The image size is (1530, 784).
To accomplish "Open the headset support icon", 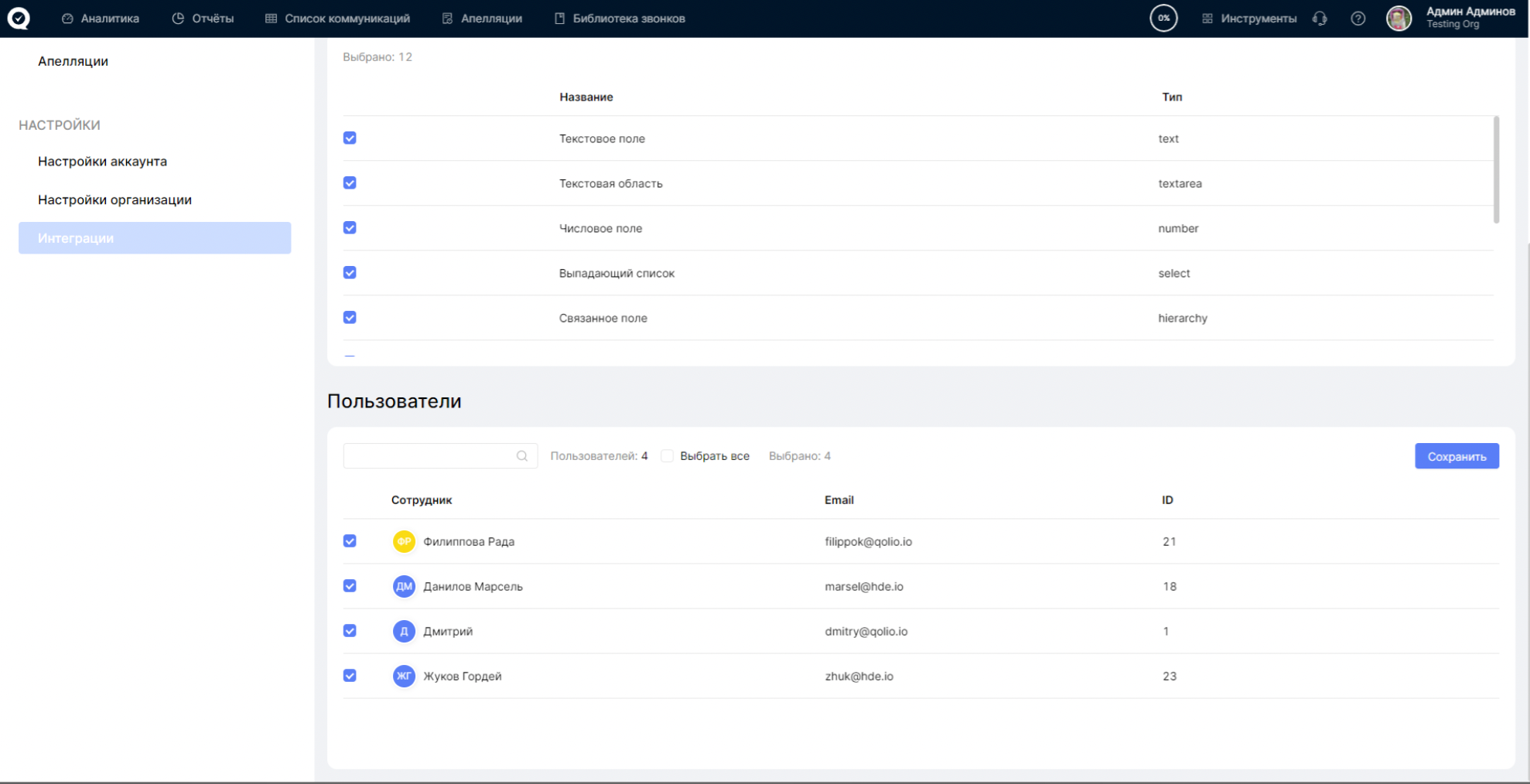I will coord(1320,19).
